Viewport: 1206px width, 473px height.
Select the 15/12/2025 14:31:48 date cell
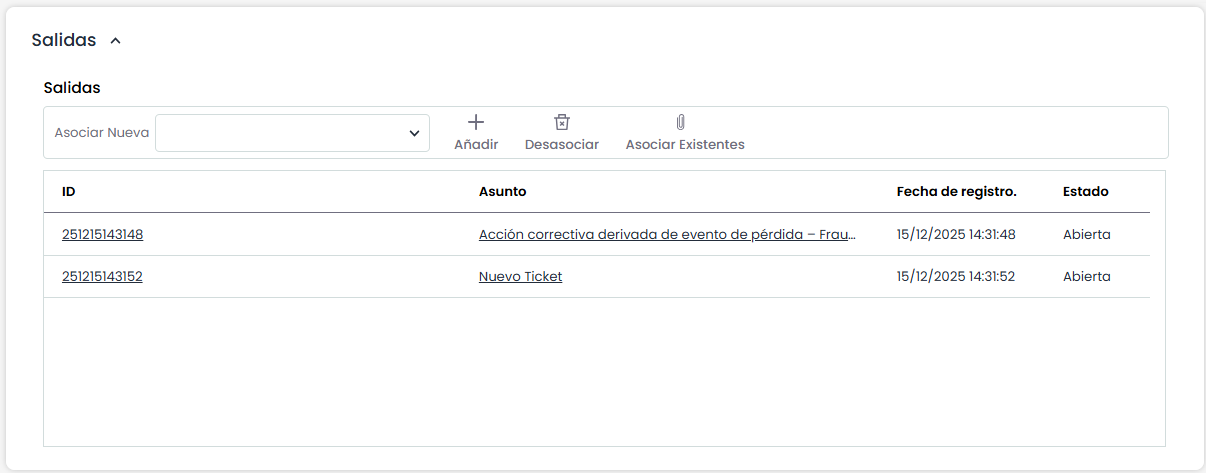click(x=956, y=235)
